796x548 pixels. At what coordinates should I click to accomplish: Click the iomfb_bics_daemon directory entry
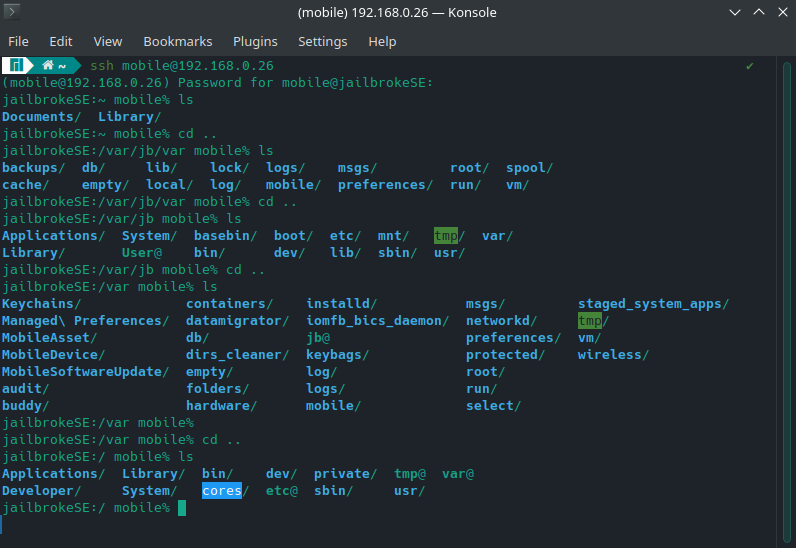pos(377,321)
